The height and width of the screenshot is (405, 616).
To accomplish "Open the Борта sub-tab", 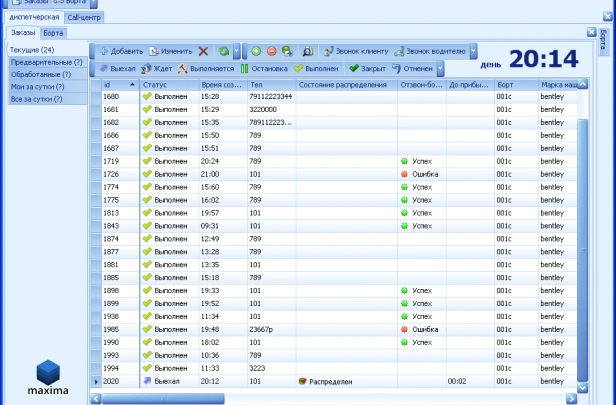I will click(53, 33).
